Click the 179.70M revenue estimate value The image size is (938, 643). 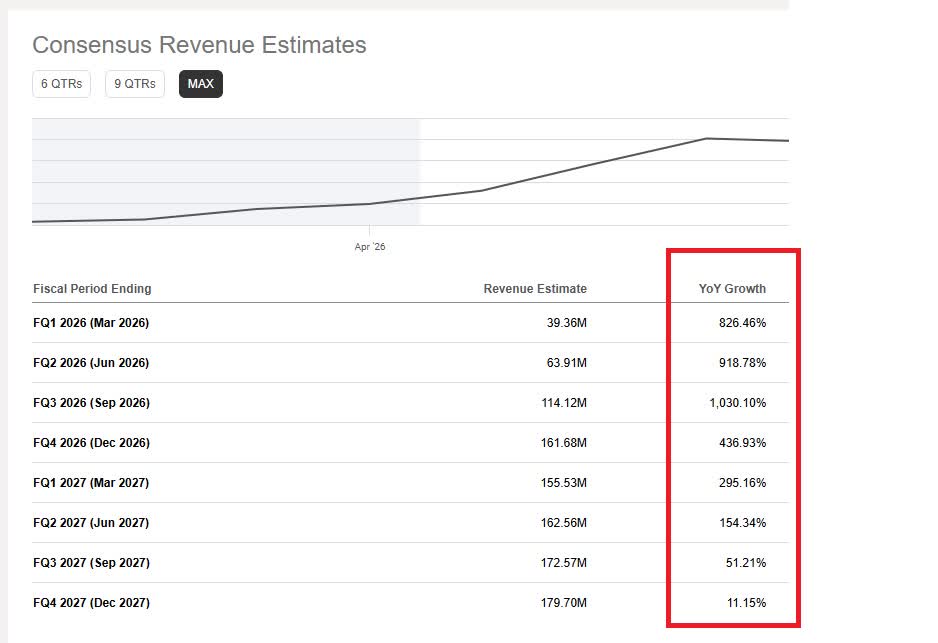(x=564, y=603)
